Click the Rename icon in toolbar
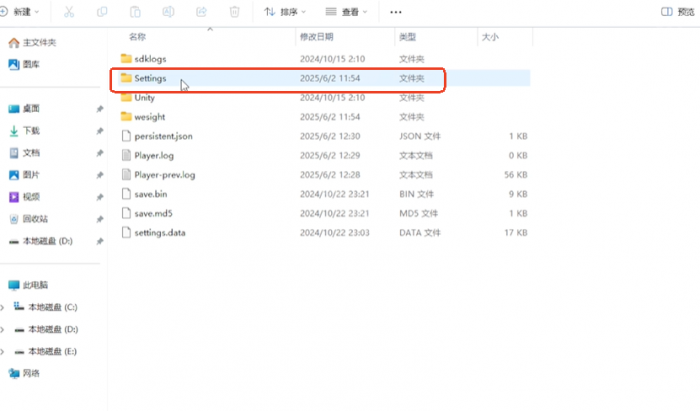 (168, 12)
